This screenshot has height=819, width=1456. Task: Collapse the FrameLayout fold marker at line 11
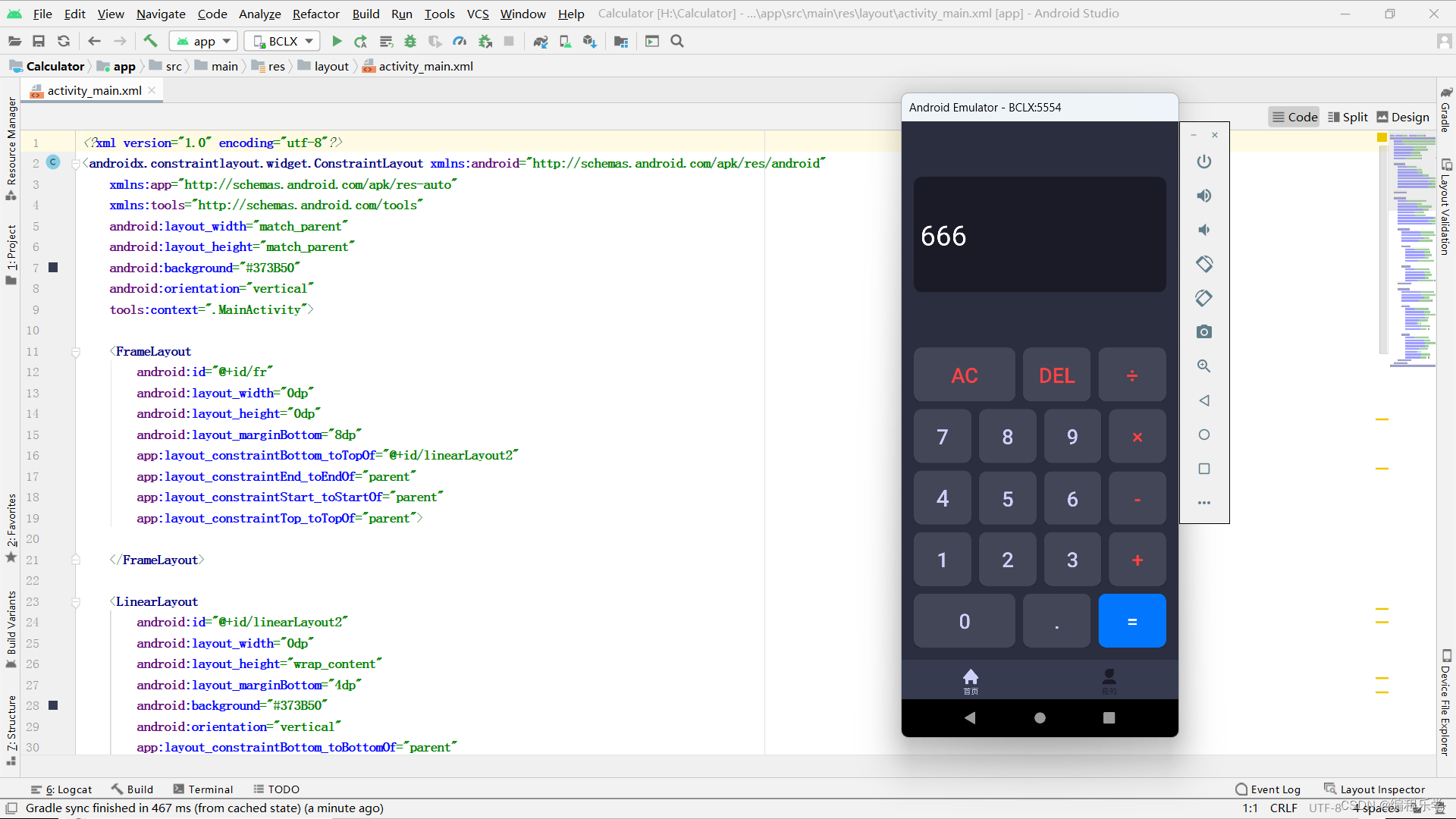76,352
